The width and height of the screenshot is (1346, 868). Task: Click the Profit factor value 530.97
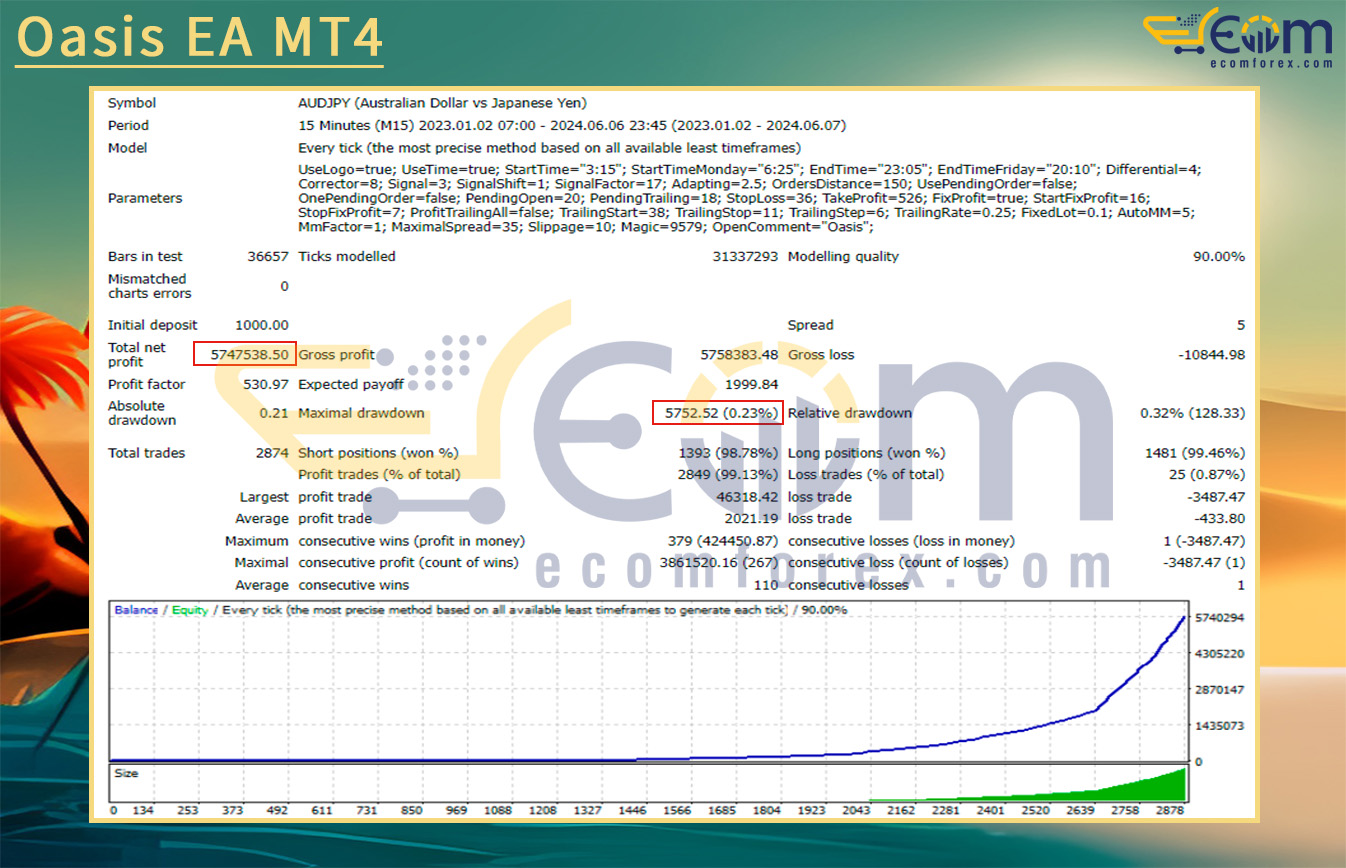(x=266, y=384)
